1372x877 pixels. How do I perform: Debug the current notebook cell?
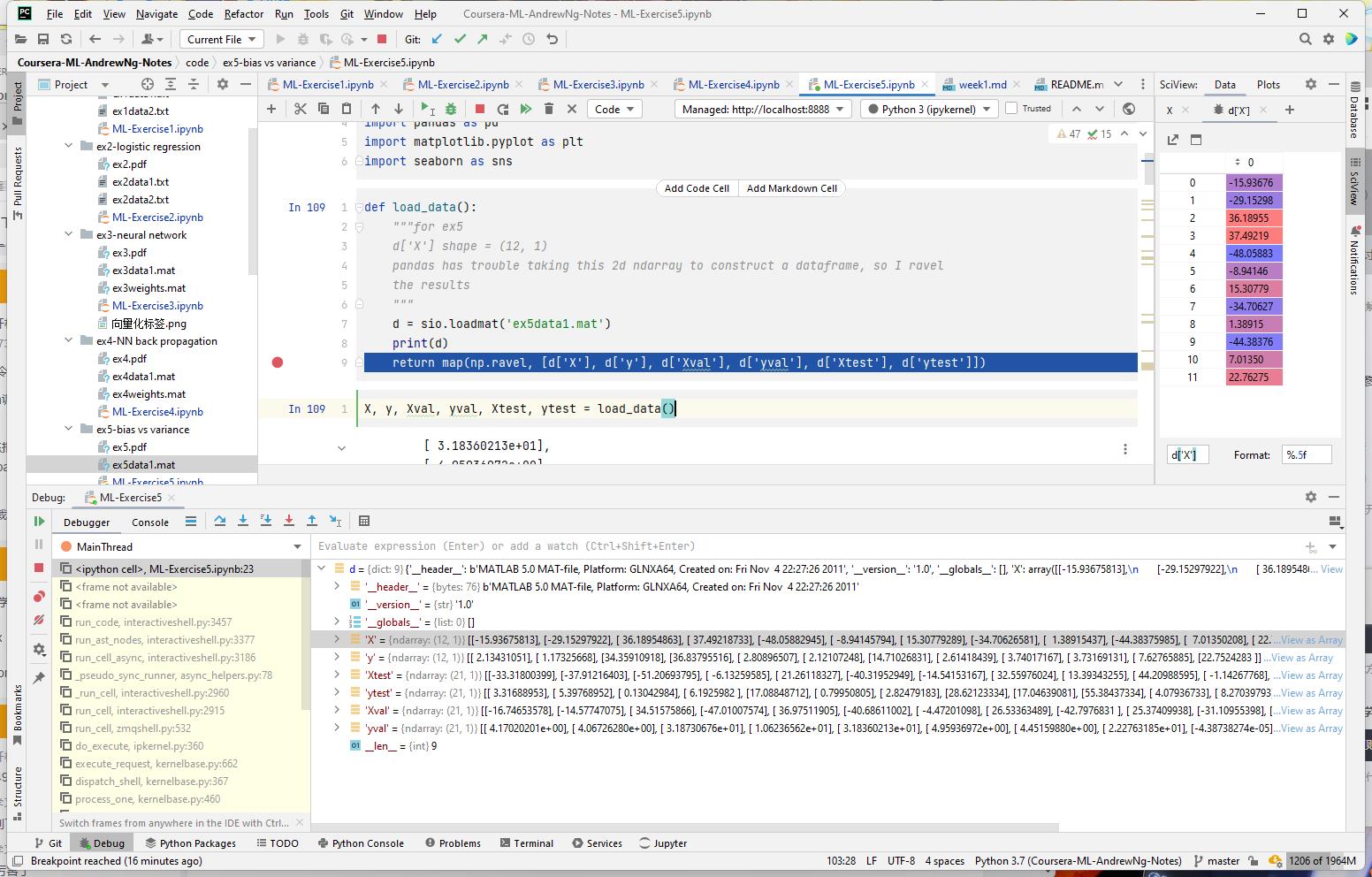point(451,109)
